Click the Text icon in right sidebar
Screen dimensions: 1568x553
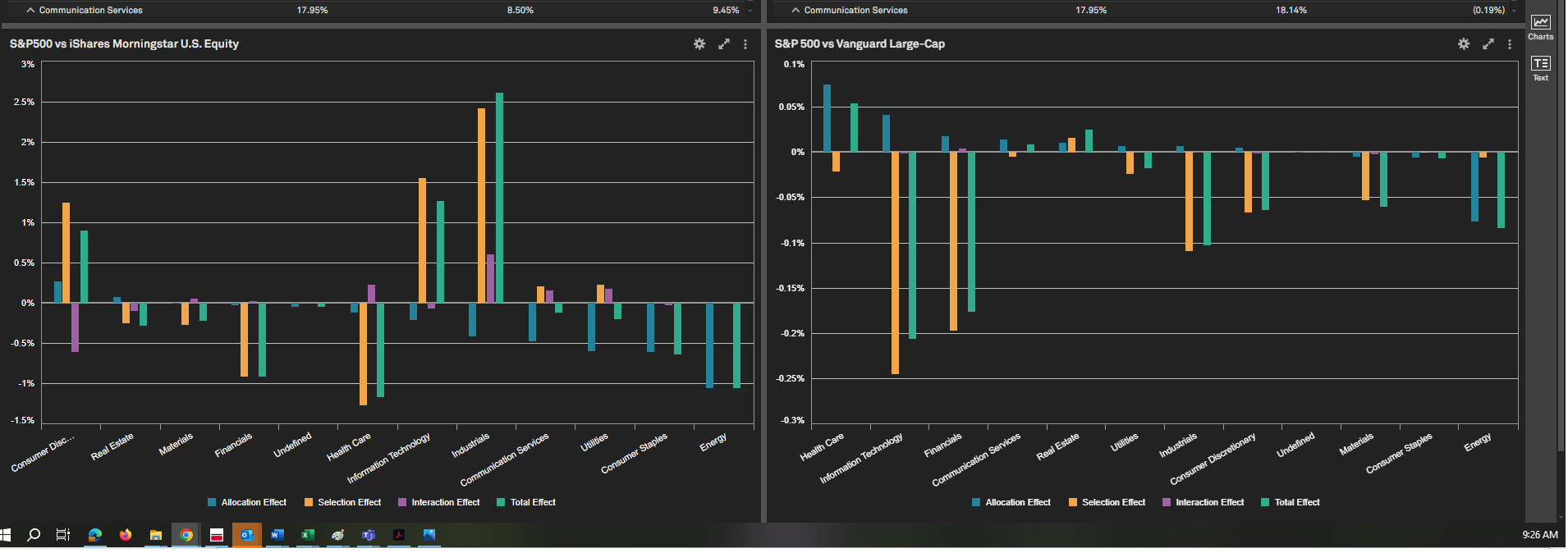point(1541,67)
